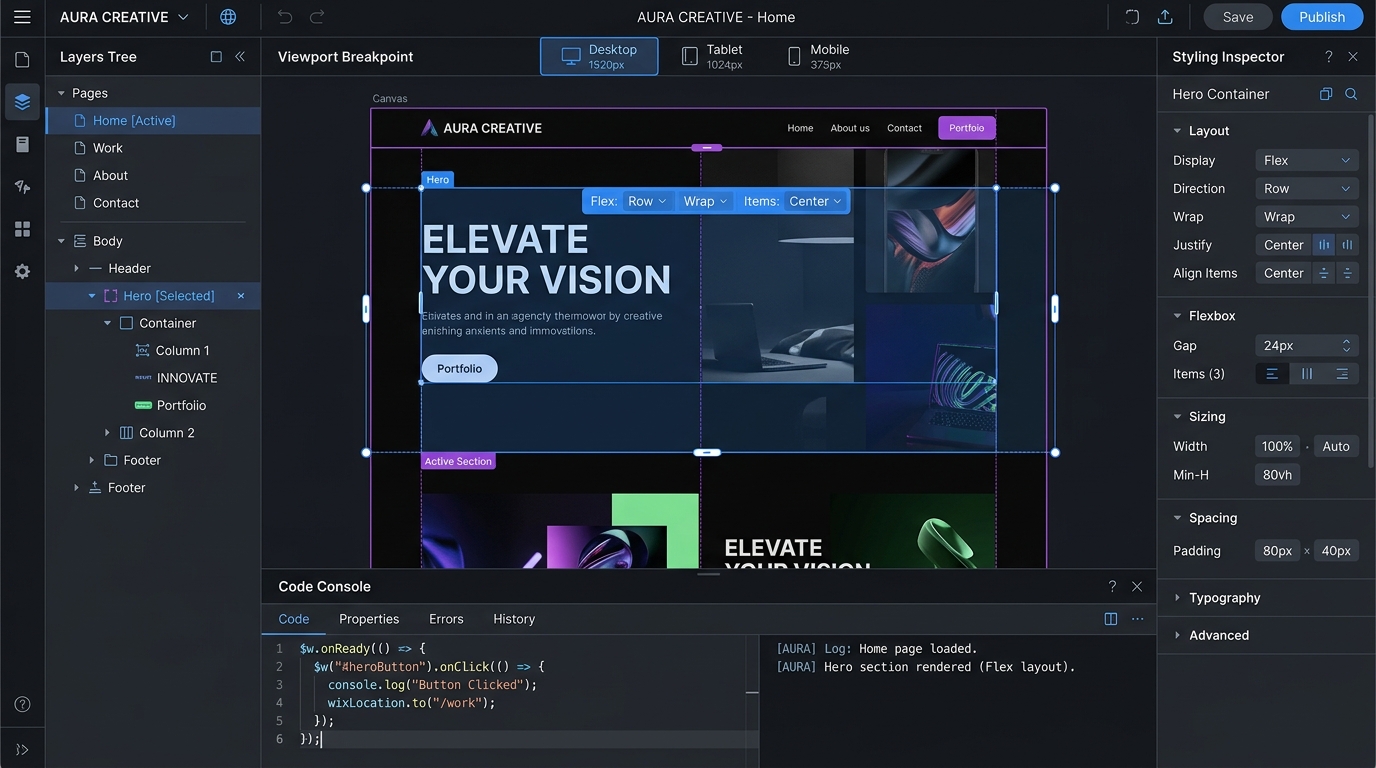
Task: Open Code Console help question mark
Action: pyautogui.click(x=1112, y=586)
